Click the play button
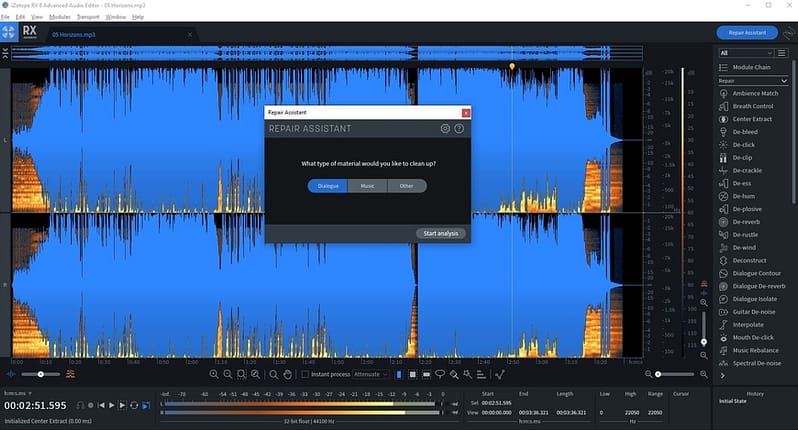This screenshot has width=798, height=430. click(112, 406)
